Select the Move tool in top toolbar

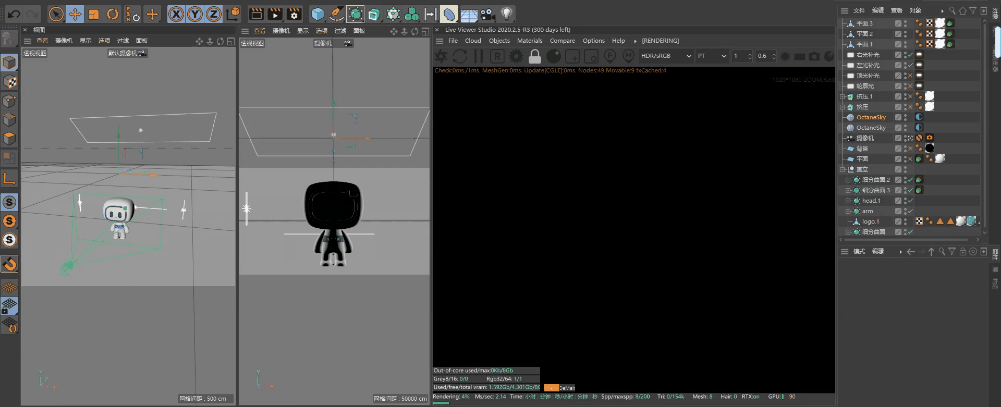click(x=75, y=13)
